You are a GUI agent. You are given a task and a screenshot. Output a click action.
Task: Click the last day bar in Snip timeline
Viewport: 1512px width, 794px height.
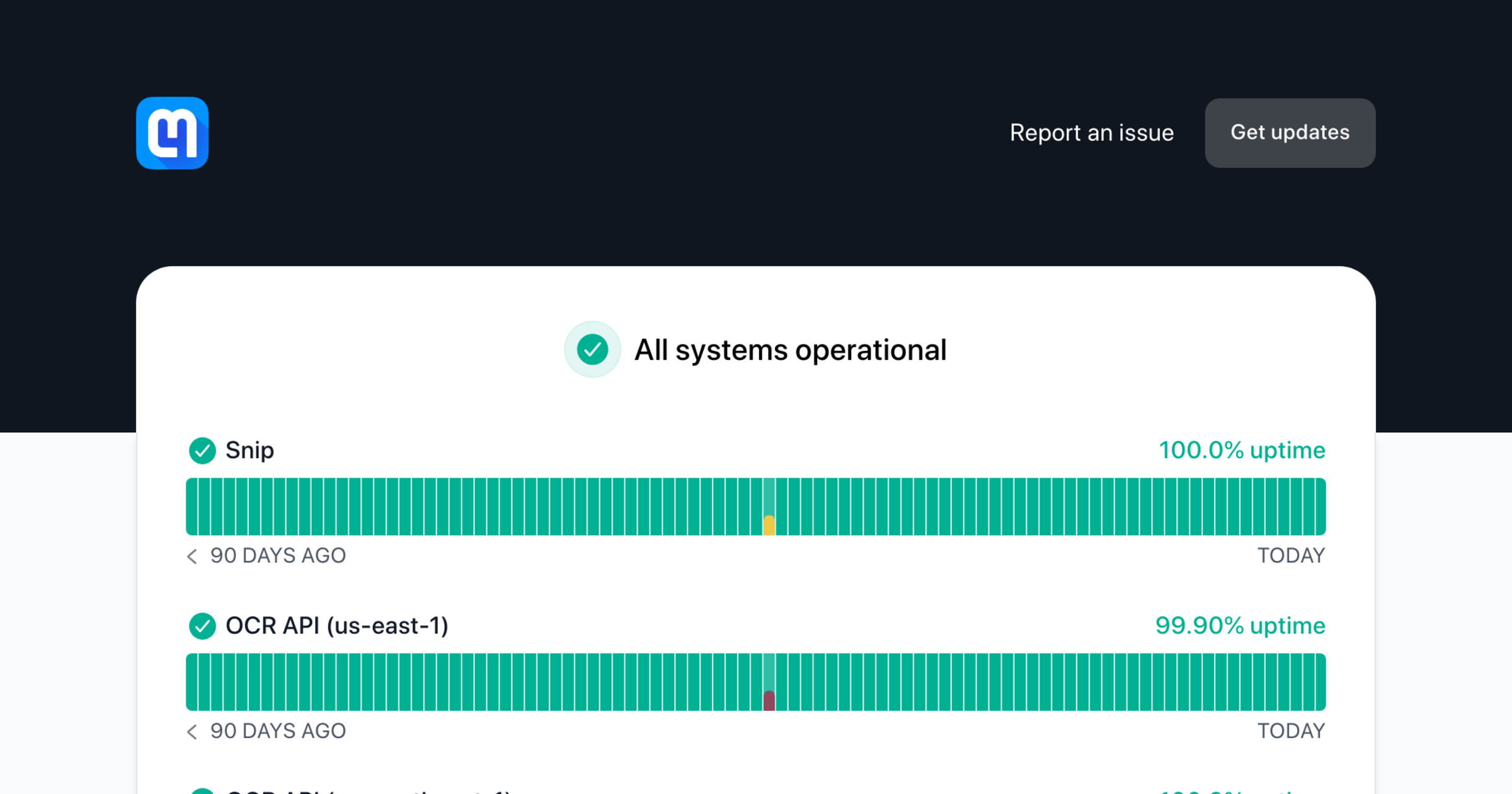(1320, 507)
